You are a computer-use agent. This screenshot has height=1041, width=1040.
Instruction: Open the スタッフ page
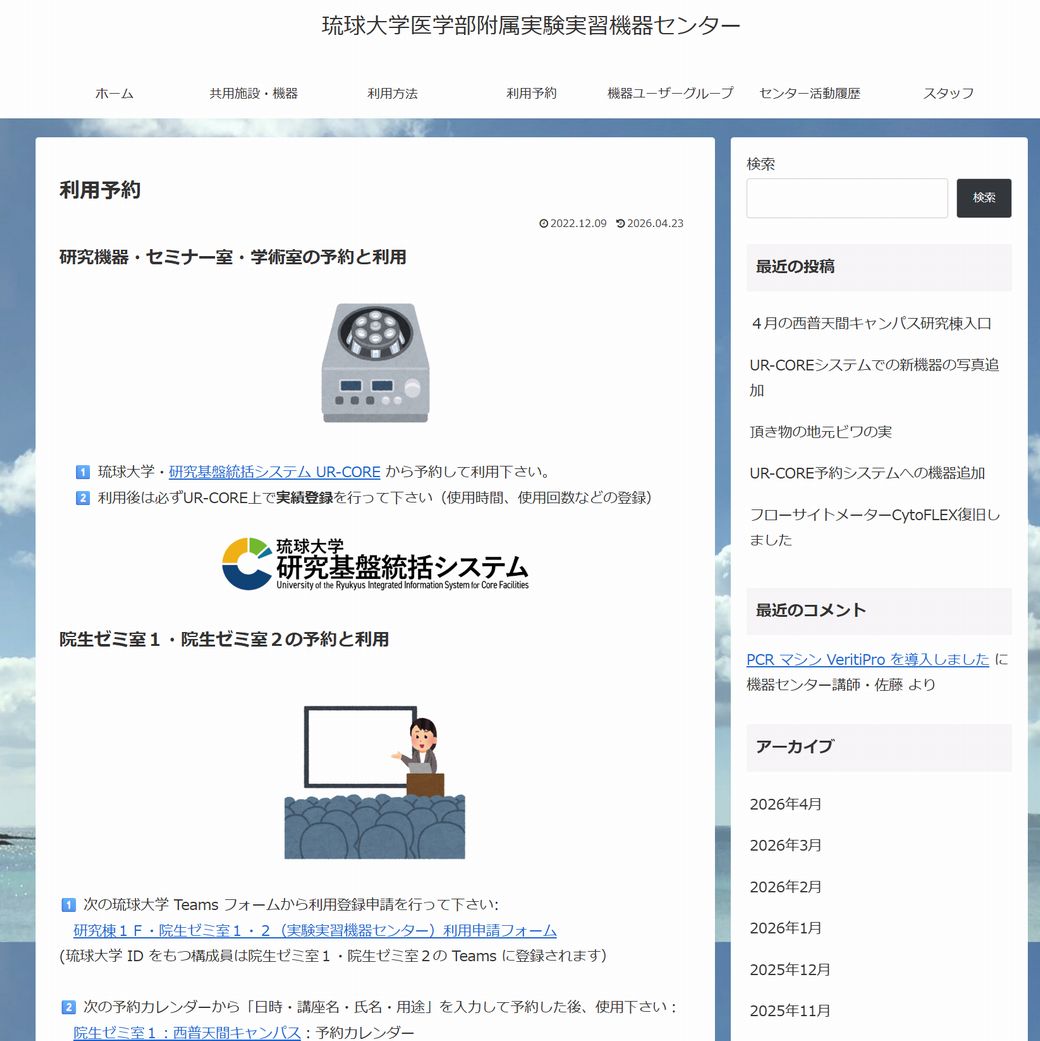click(x=948, y=93)
